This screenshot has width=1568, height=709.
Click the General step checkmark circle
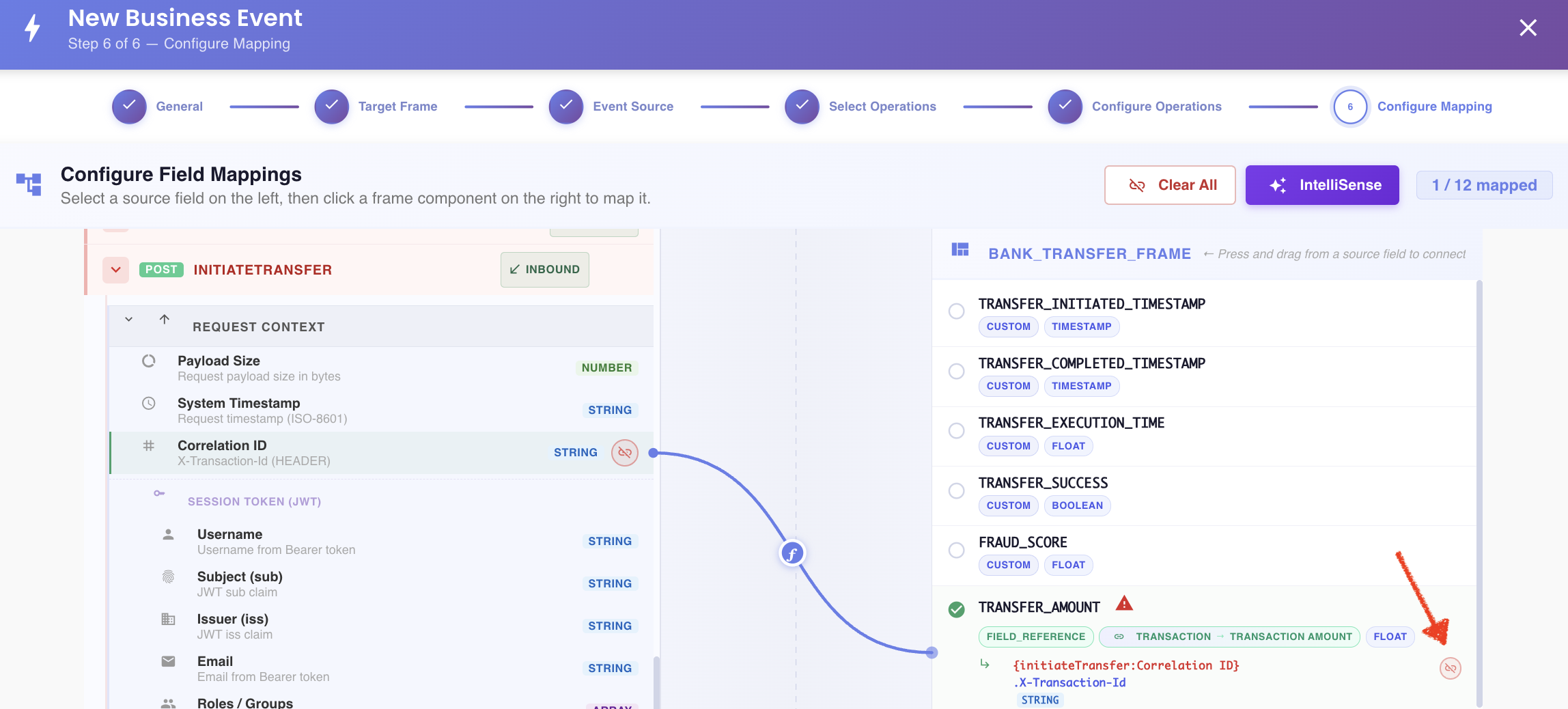pyautogui.click(x=129, y=107)
